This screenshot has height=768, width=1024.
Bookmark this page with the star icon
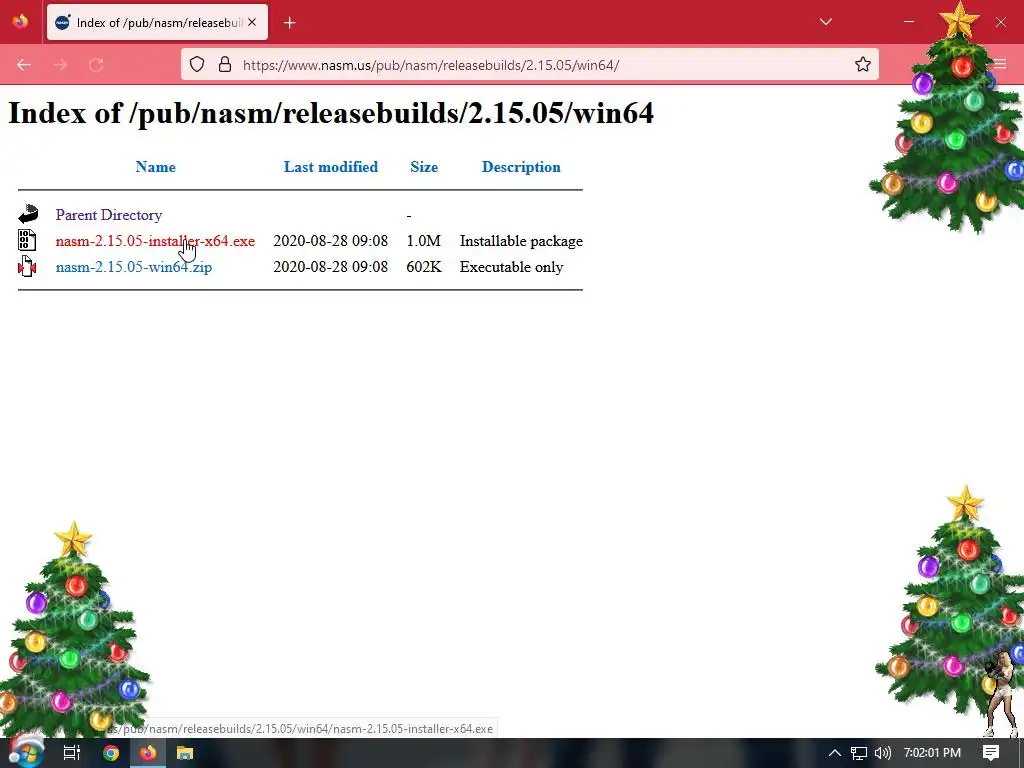pyautogui.click(x=863, y=64)
